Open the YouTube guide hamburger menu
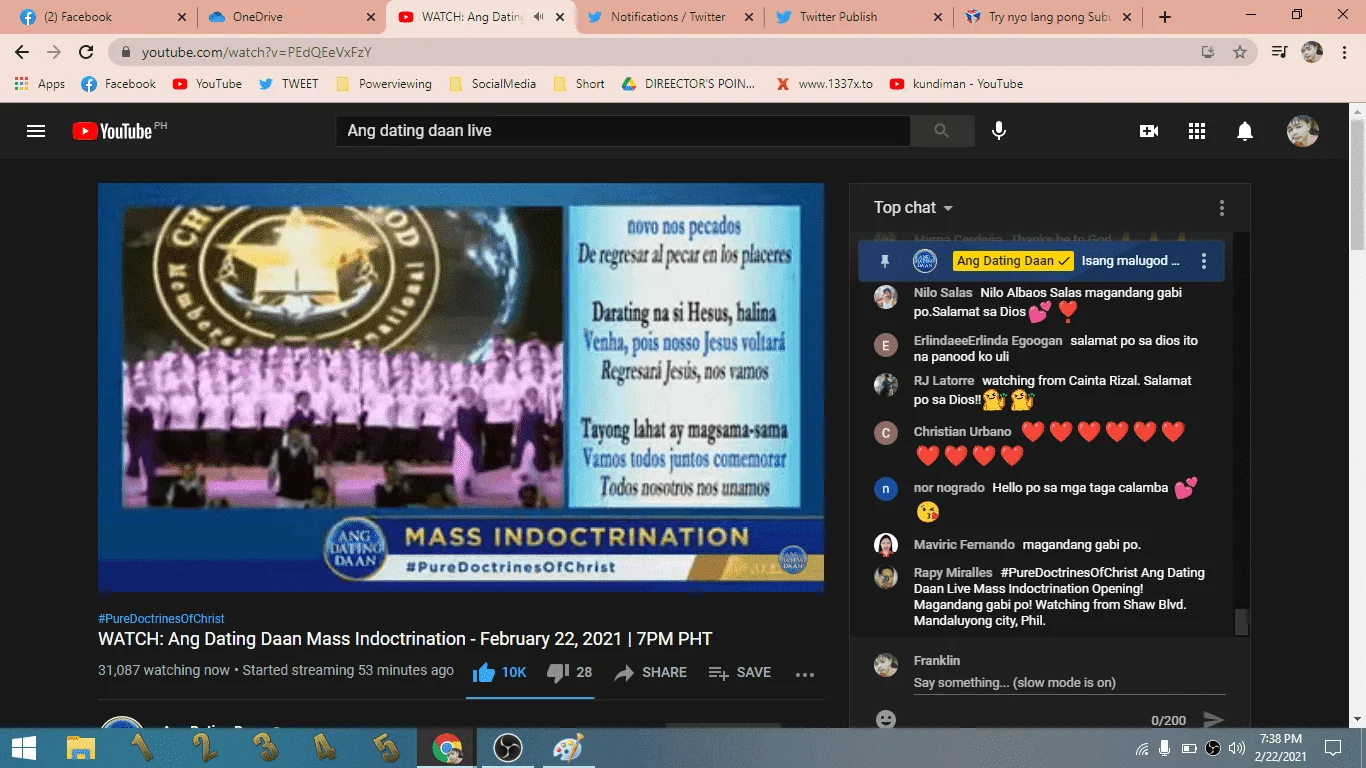The height and width of the screenshot is (768, 1366). 36,131
